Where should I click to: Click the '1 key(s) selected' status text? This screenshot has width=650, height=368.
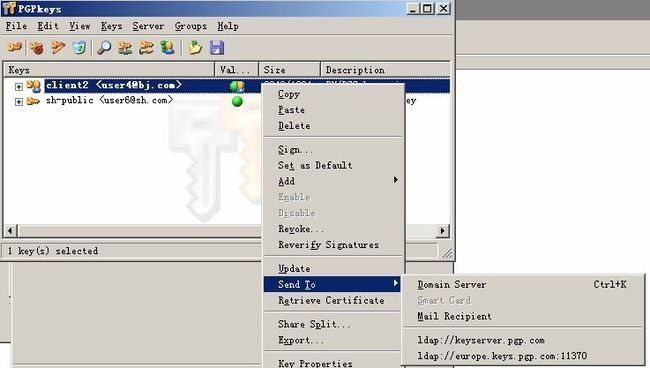click(x=53, y=251)
